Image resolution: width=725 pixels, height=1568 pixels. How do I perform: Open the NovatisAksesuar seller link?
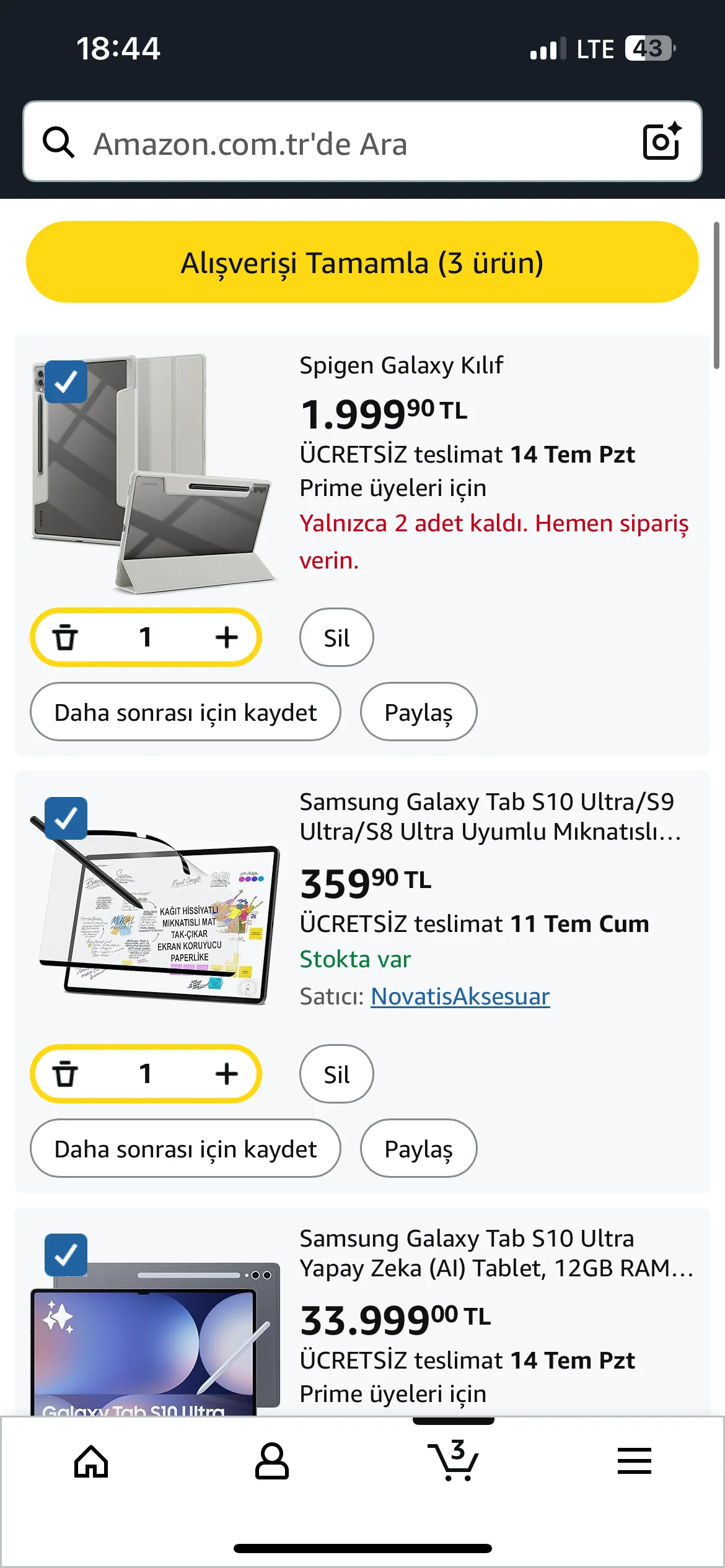[x=460, y=996]
